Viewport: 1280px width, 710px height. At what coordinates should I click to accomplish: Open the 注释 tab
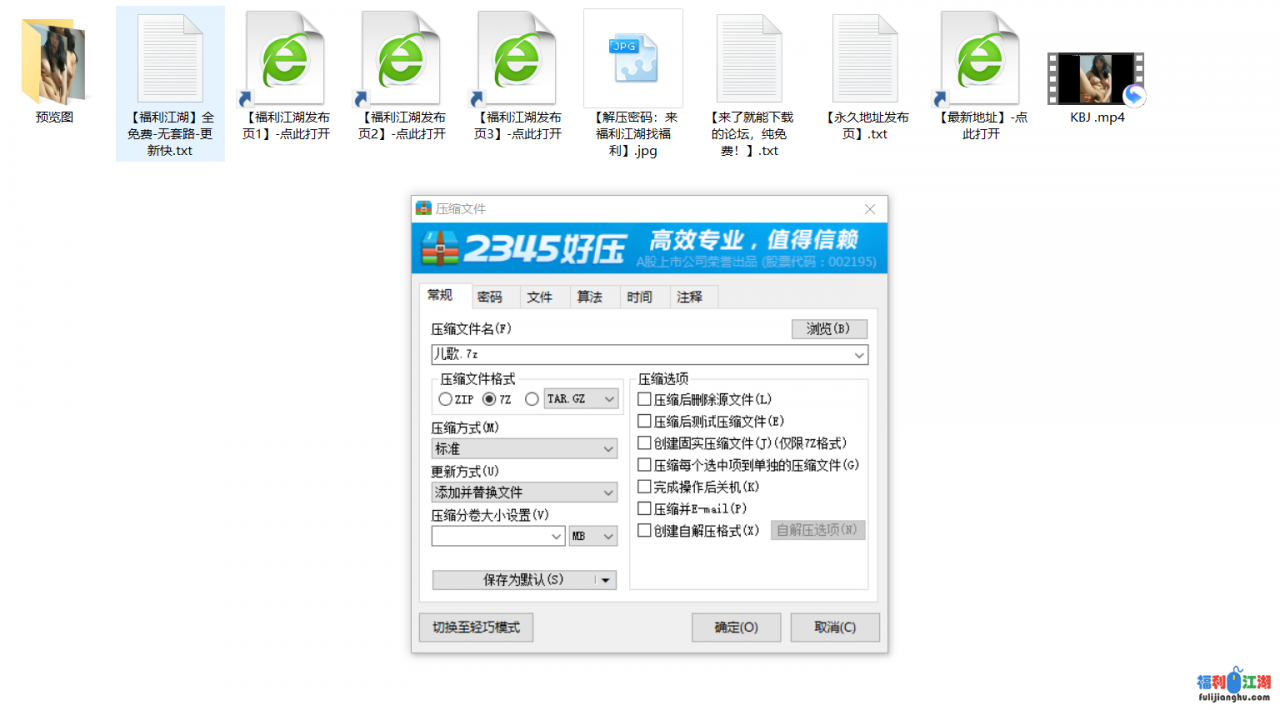click(x=689, y=297)
